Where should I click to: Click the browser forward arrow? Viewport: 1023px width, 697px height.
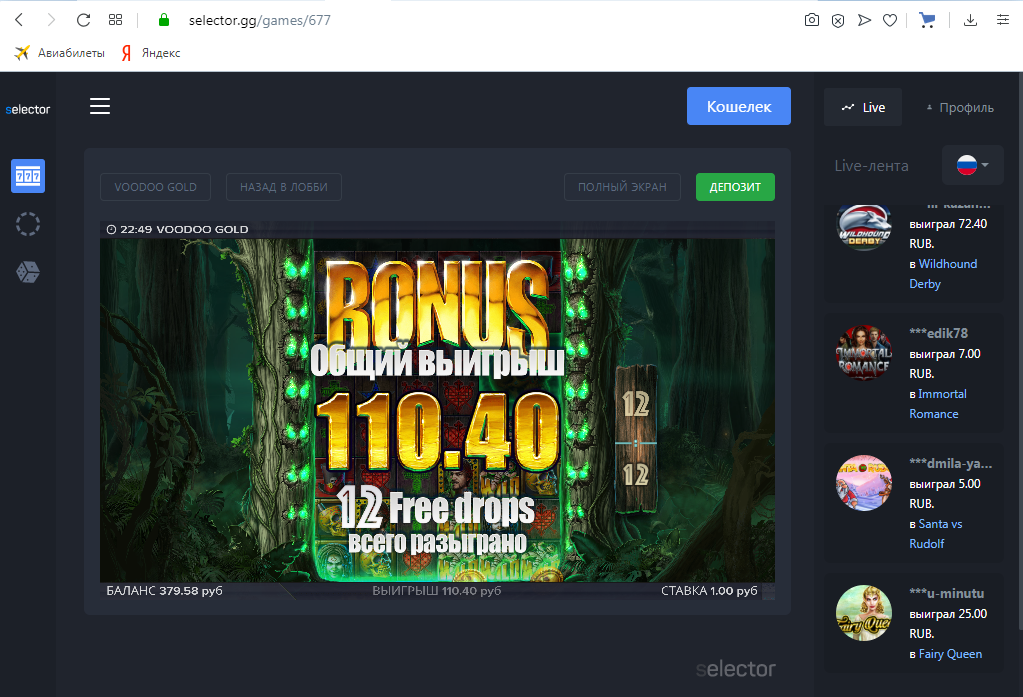coord(51,20)
